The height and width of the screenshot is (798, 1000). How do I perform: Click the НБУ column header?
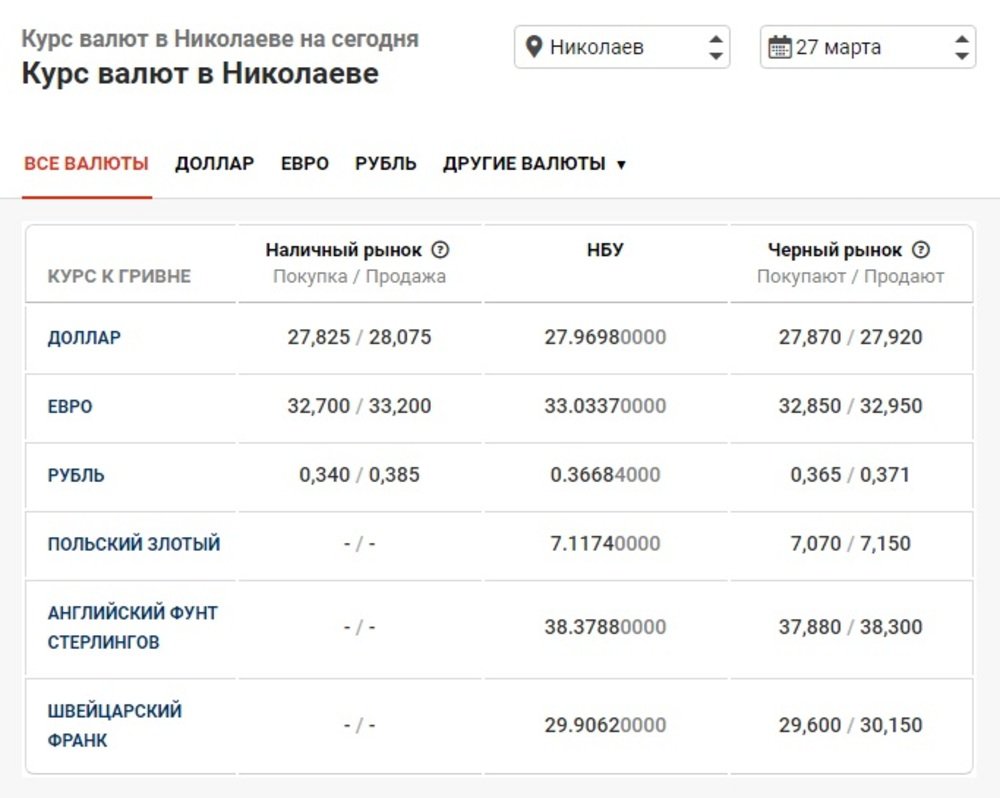click(x=605, y=249)
